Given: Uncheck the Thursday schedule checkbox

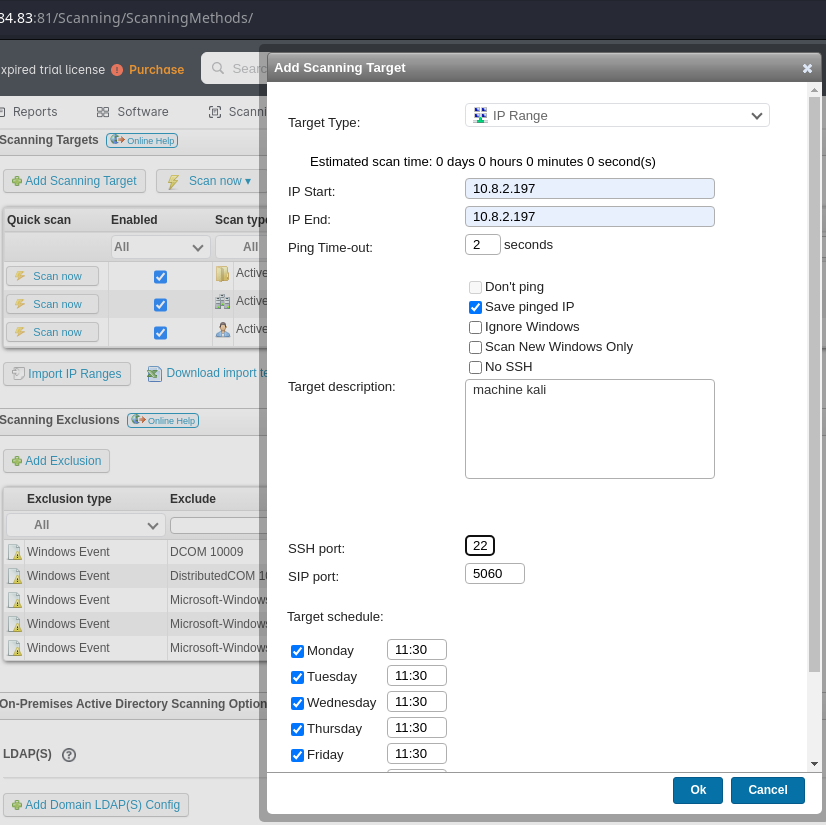Looking at the screenshot, I should 297,729.
